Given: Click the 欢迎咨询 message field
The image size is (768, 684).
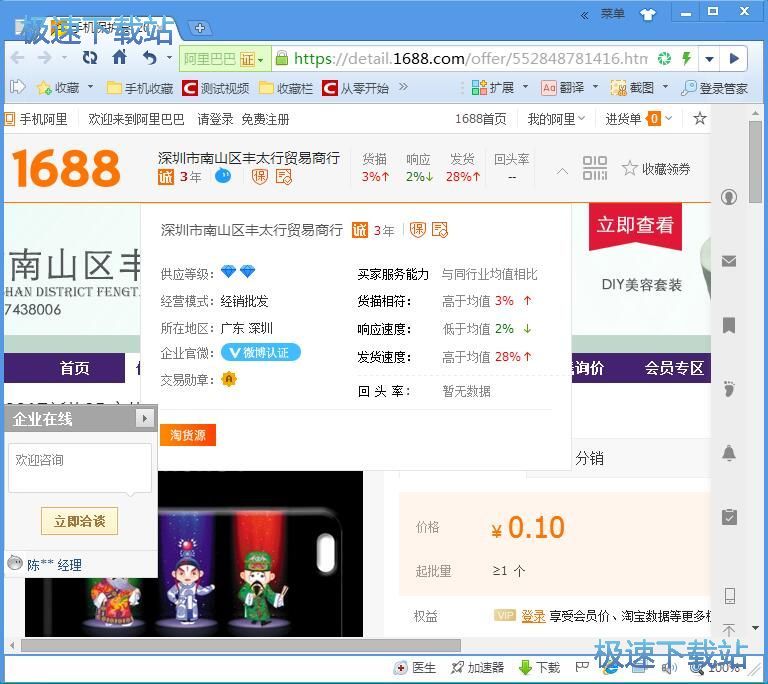Looking at the screenshot, I should [x=79, y=467].
